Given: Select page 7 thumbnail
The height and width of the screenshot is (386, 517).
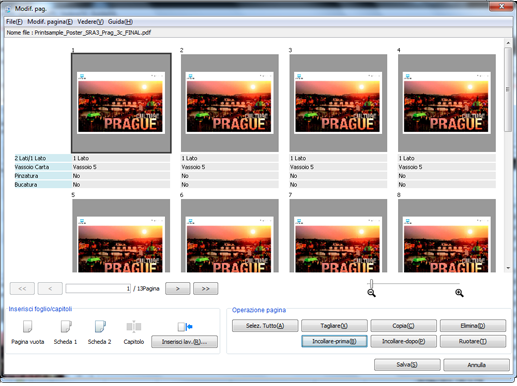Looking at the screenshot, I should (x=338, y=236).
